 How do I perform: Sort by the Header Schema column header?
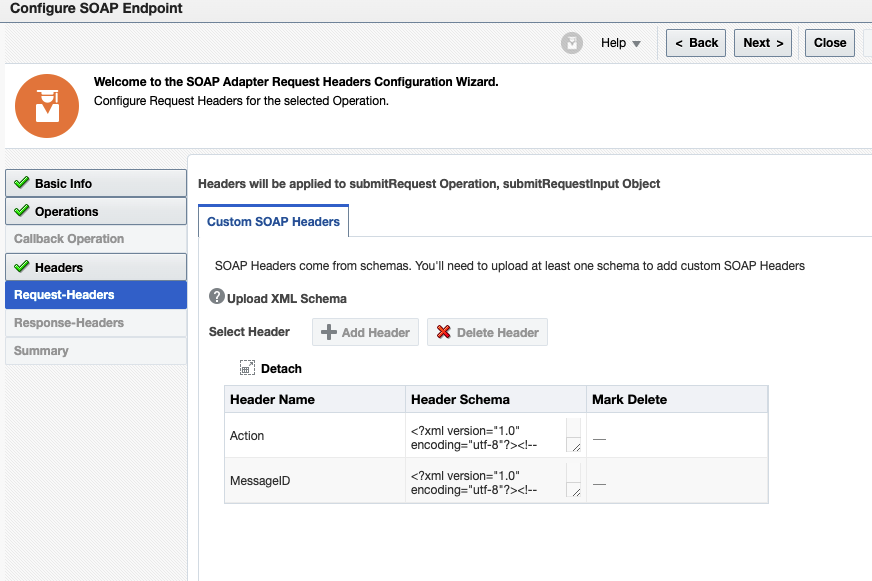pos(496,399)
